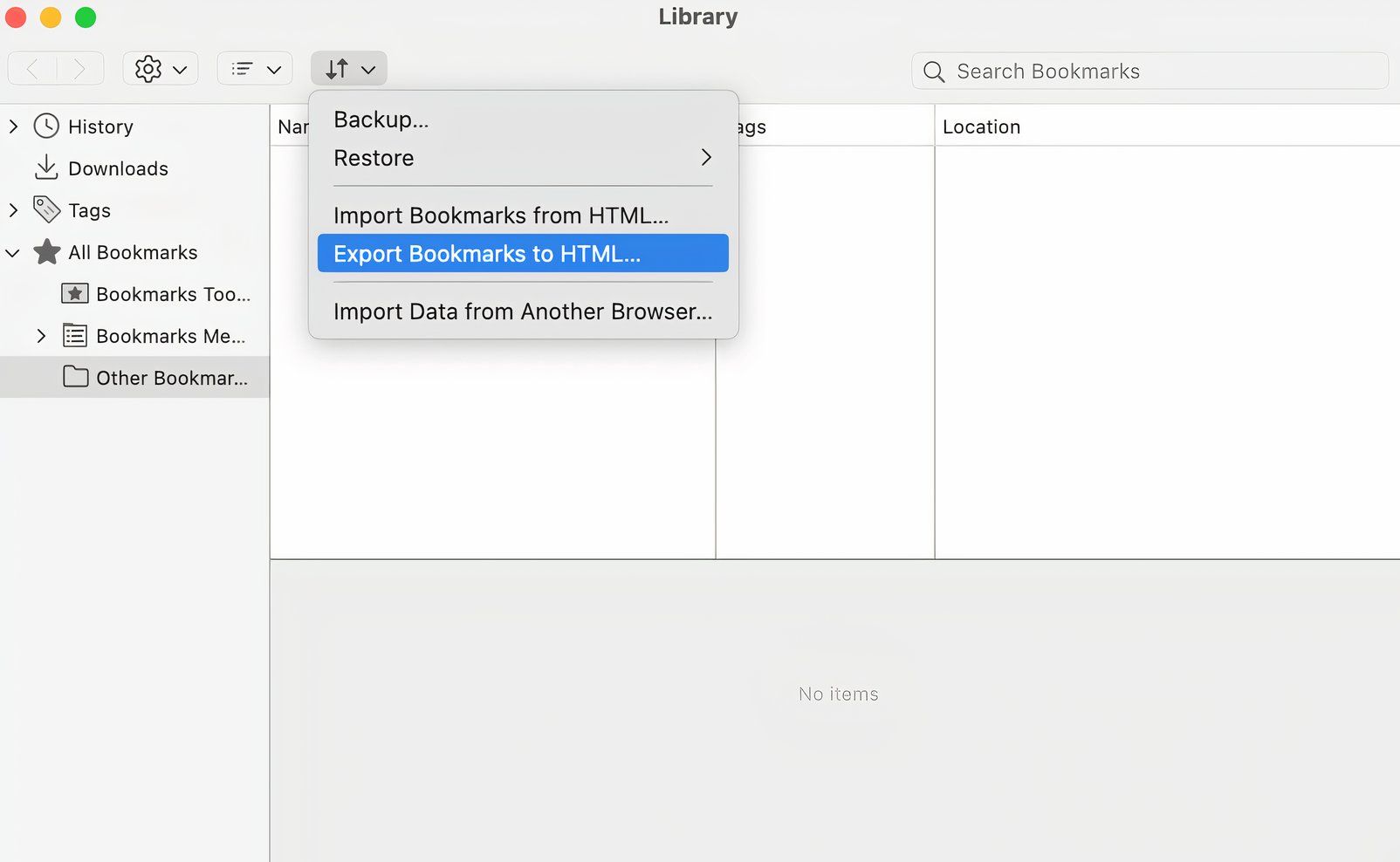Select the Tags label icon

pyautogui.click(x=45, y=209)
